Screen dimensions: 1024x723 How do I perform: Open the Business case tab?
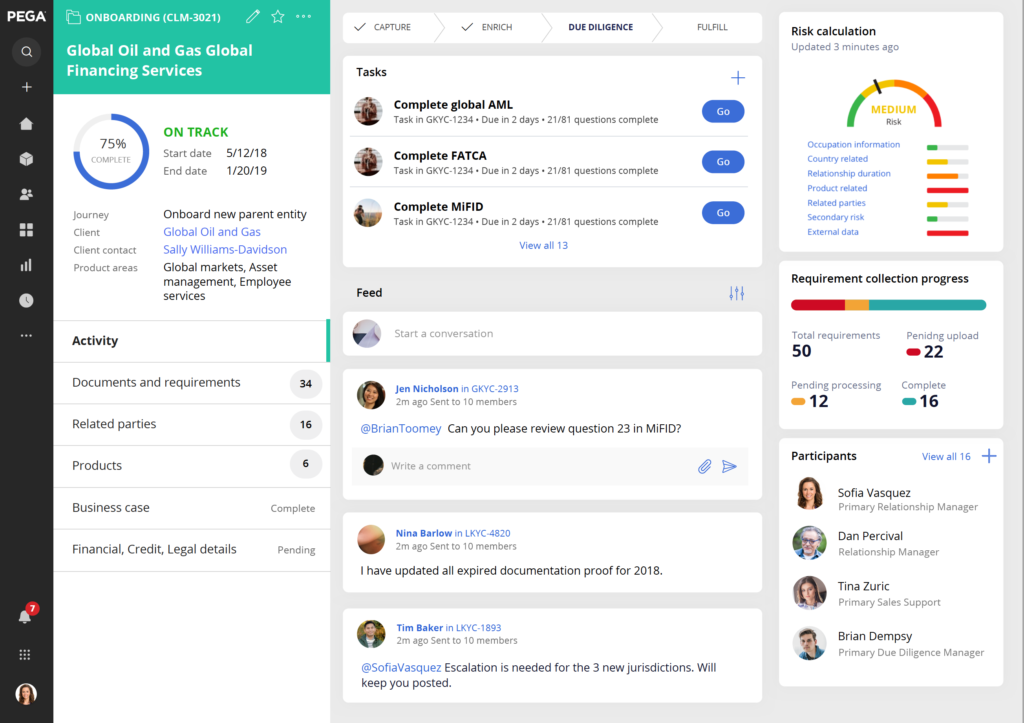pos(191,508)
